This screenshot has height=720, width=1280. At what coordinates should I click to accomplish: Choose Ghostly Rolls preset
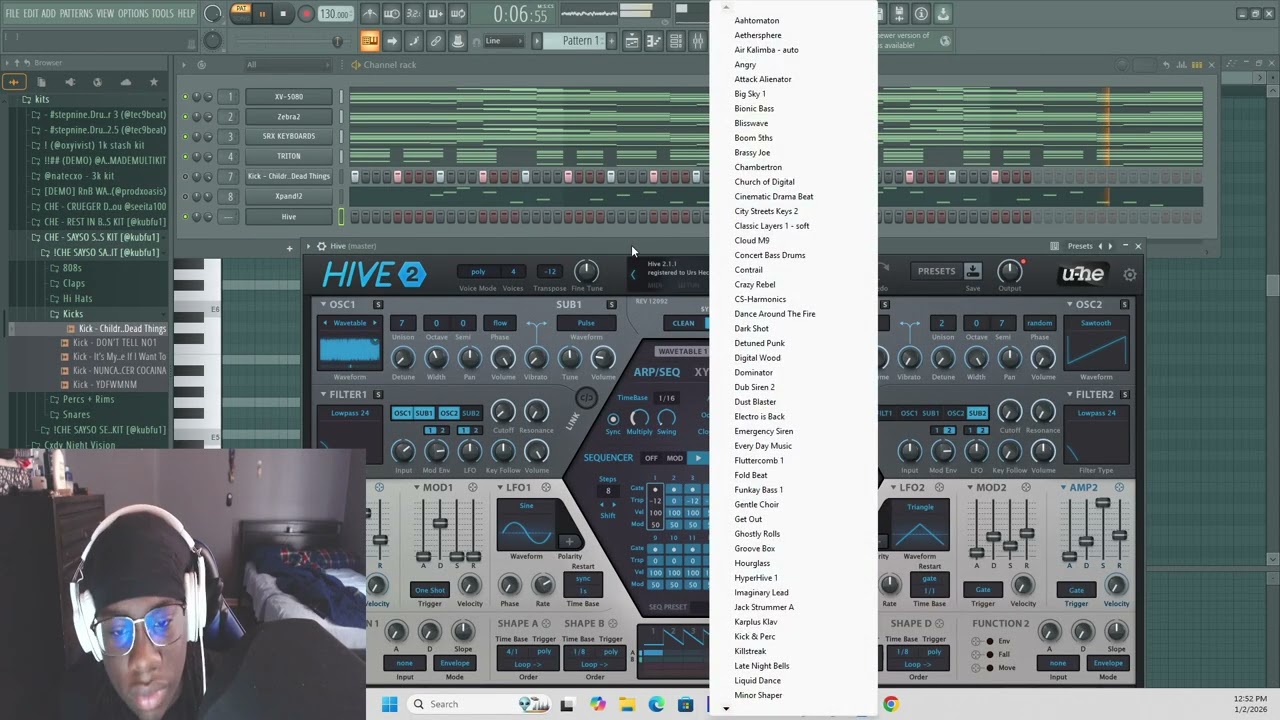pyautogui.click(x=757, y=534)
